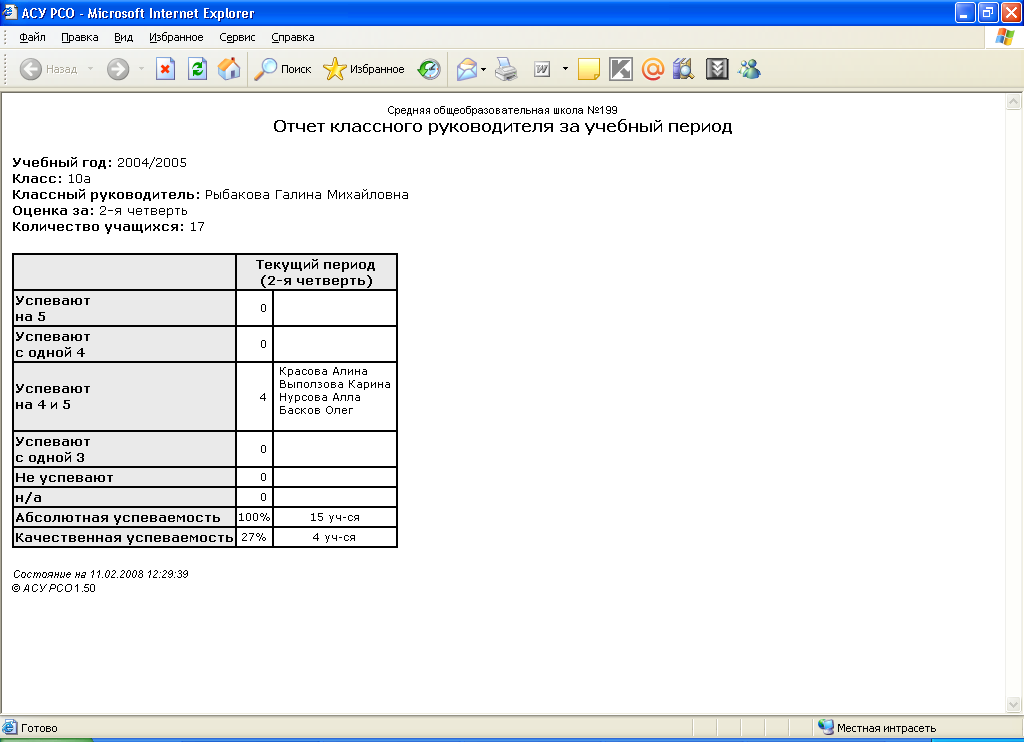The width and height of the screenshot is (1024, 742).
Task: Click the yellow note icon
Action: point(589,69)
